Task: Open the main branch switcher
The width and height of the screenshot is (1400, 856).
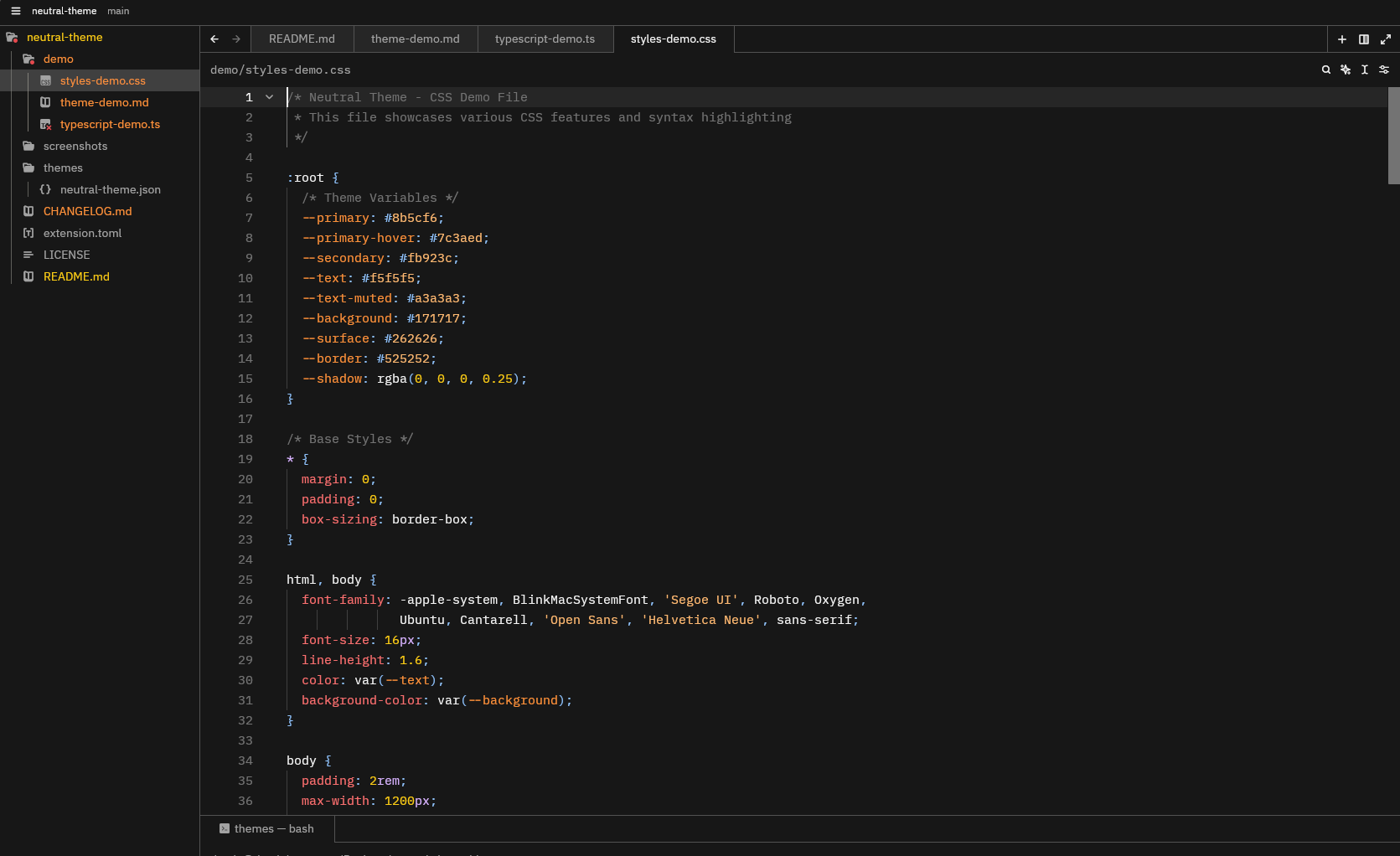Action: click(118, 11)
